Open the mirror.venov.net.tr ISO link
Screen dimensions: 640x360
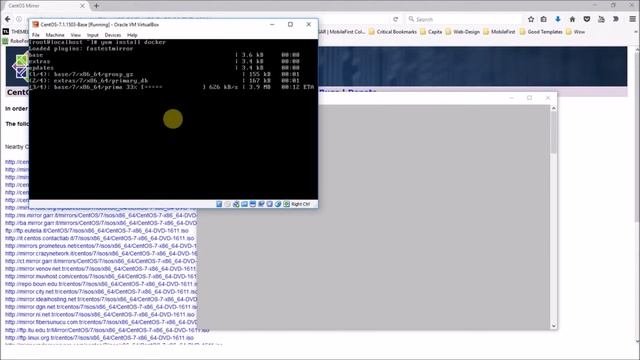(100, 269)
